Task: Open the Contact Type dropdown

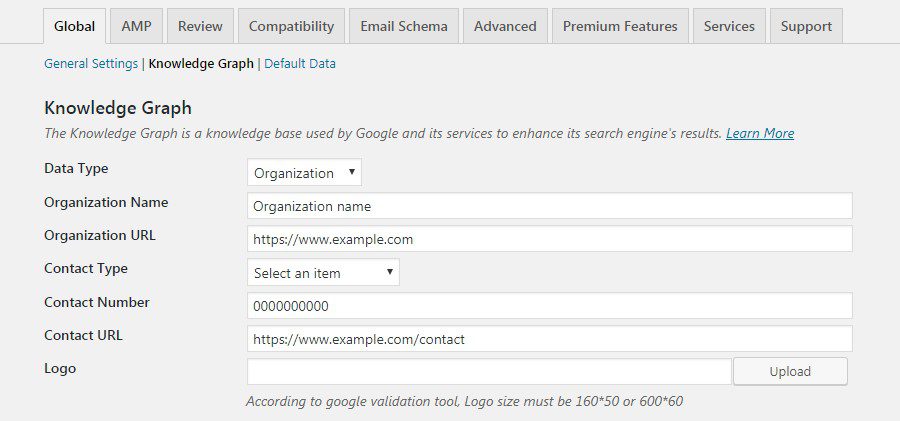Action: (323, 273)
